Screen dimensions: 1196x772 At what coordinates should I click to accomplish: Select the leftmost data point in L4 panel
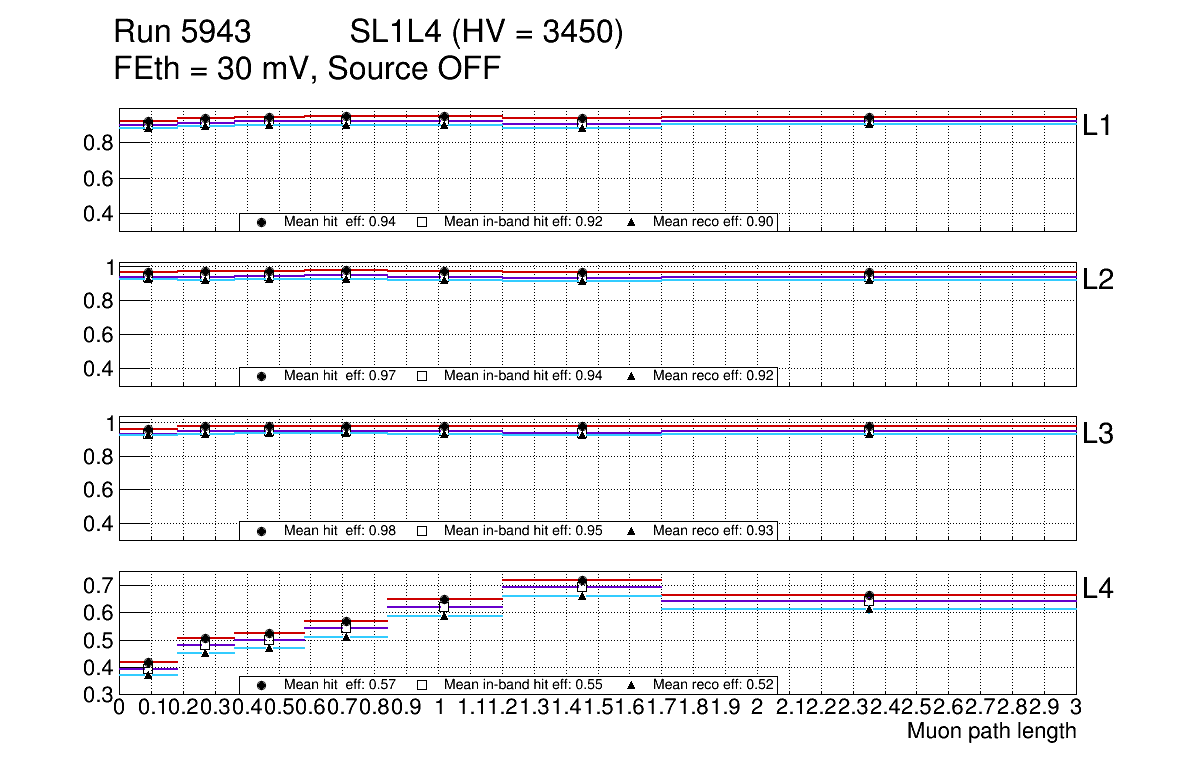148,663
